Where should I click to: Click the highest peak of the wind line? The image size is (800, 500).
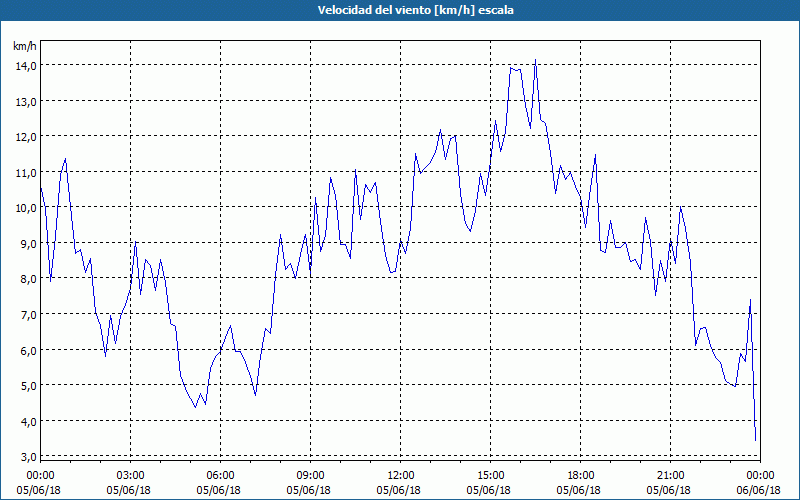click(x=535, y=60)
